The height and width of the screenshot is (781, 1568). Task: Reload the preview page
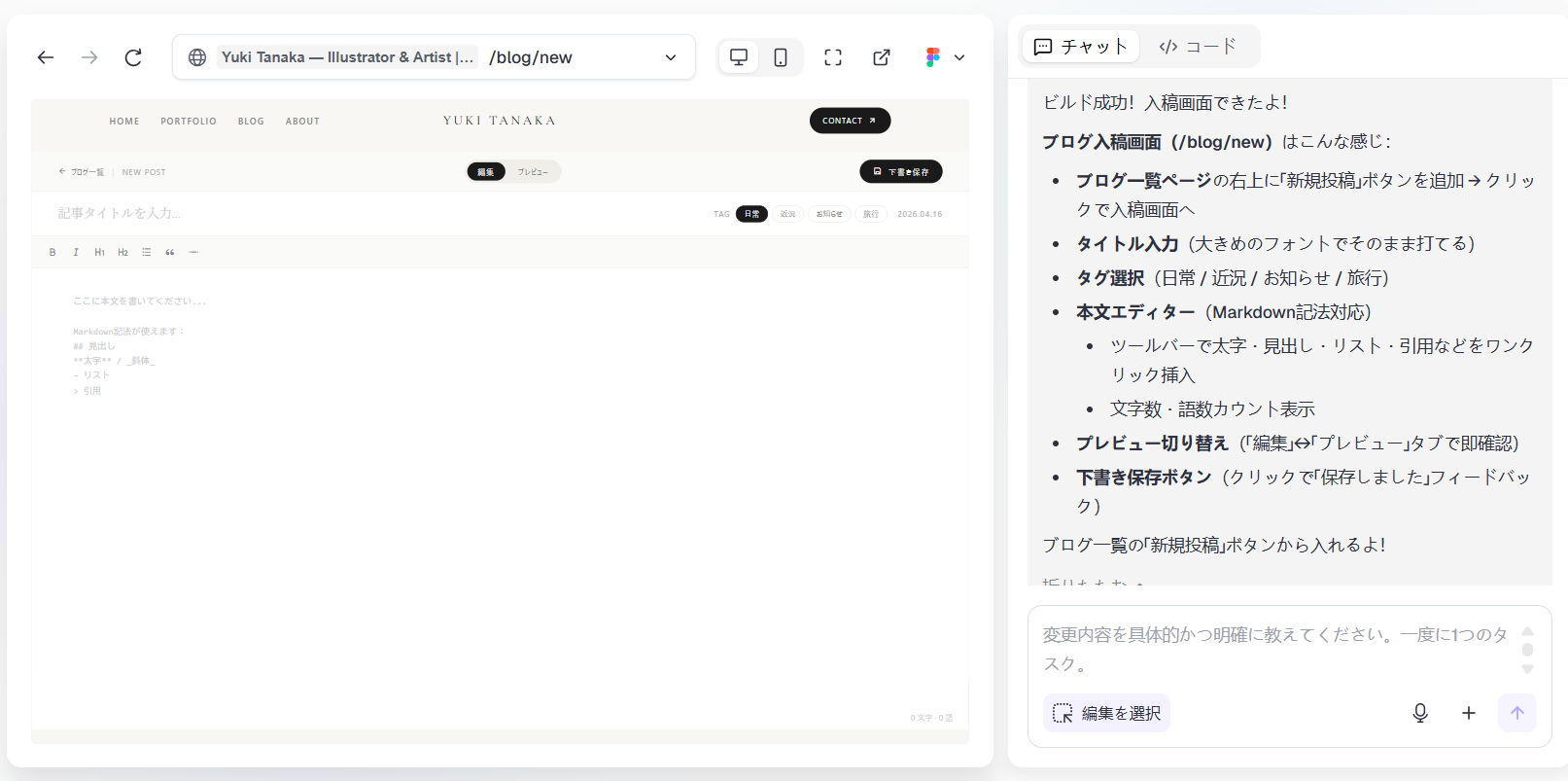133,57
